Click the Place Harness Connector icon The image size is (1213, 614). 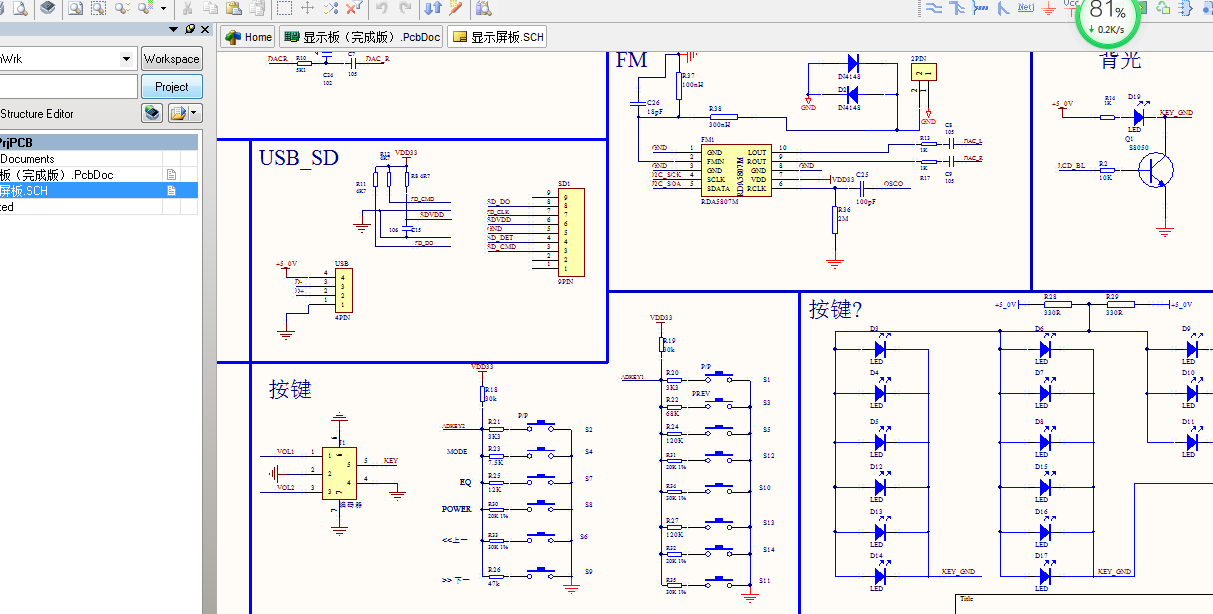point(1187,8)
